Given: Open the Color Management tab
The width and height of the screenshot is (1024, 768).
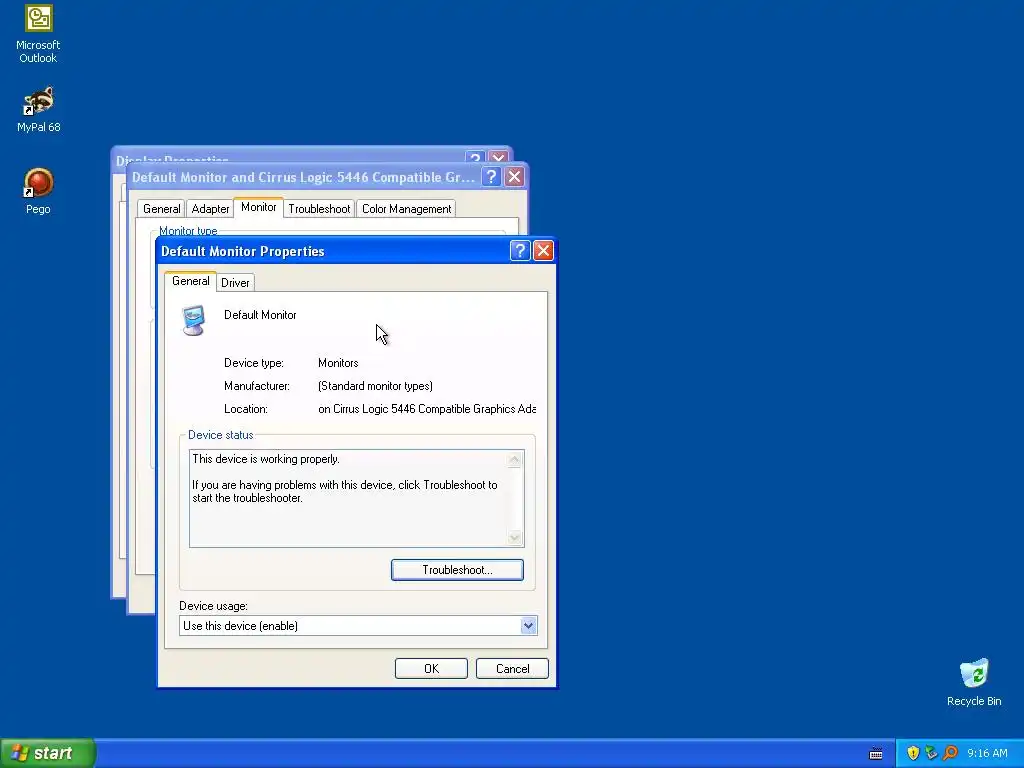Looking at the screenshot, I should 406,209.
